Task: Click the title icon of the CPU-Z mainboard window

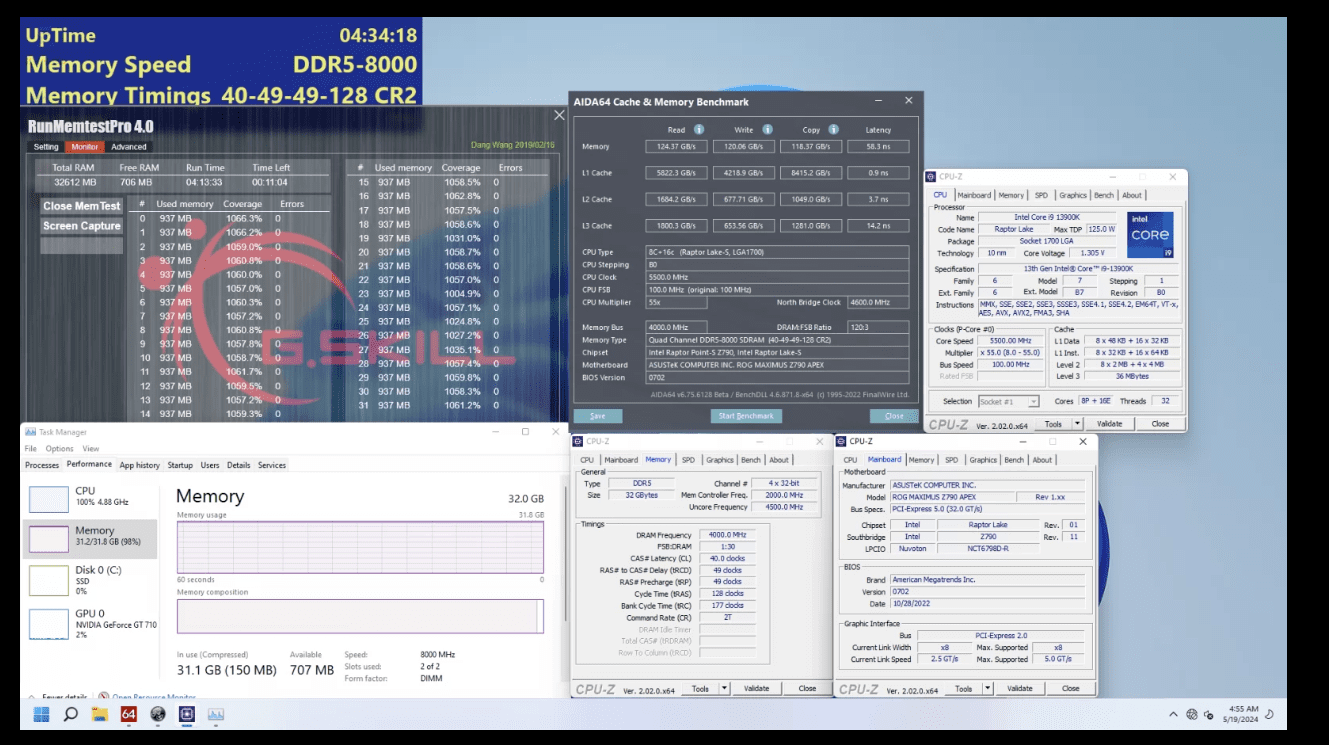Action: (x=843, y=441)
